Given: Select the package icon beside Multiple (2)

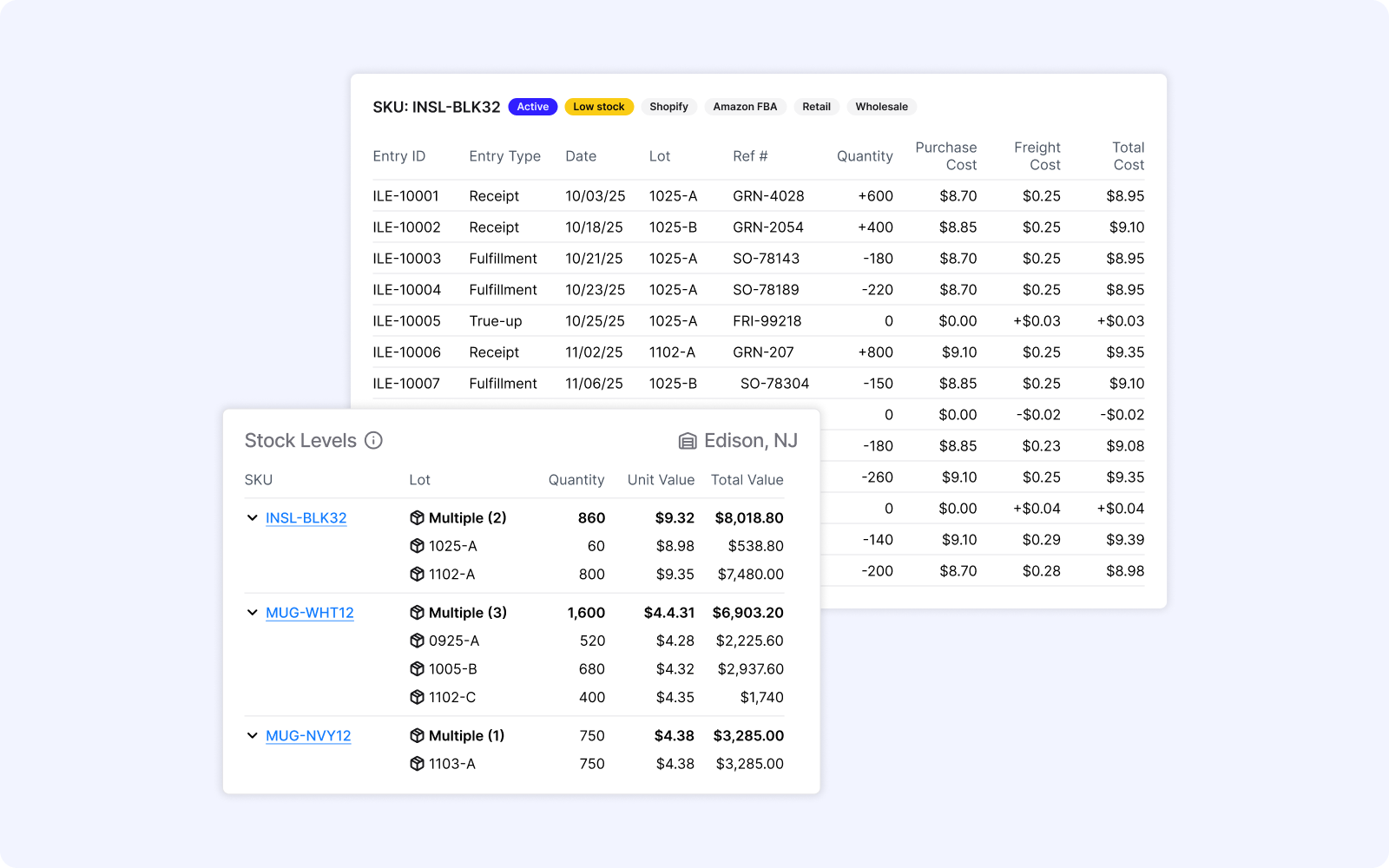Looking at the screenshot, I should pos(415,517).
